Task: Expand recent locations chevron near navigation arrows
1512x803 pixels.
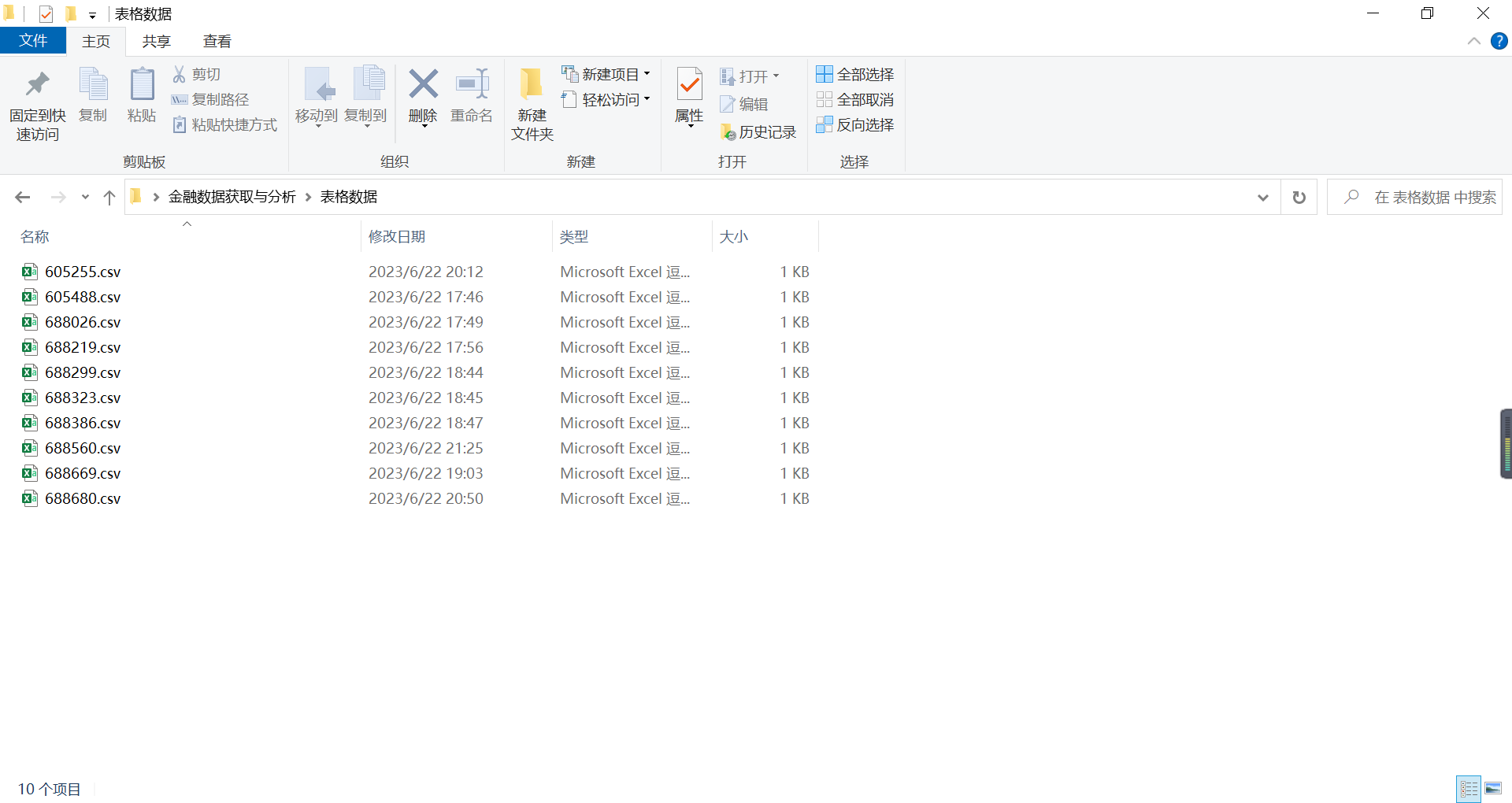Action: pos(85,197)
